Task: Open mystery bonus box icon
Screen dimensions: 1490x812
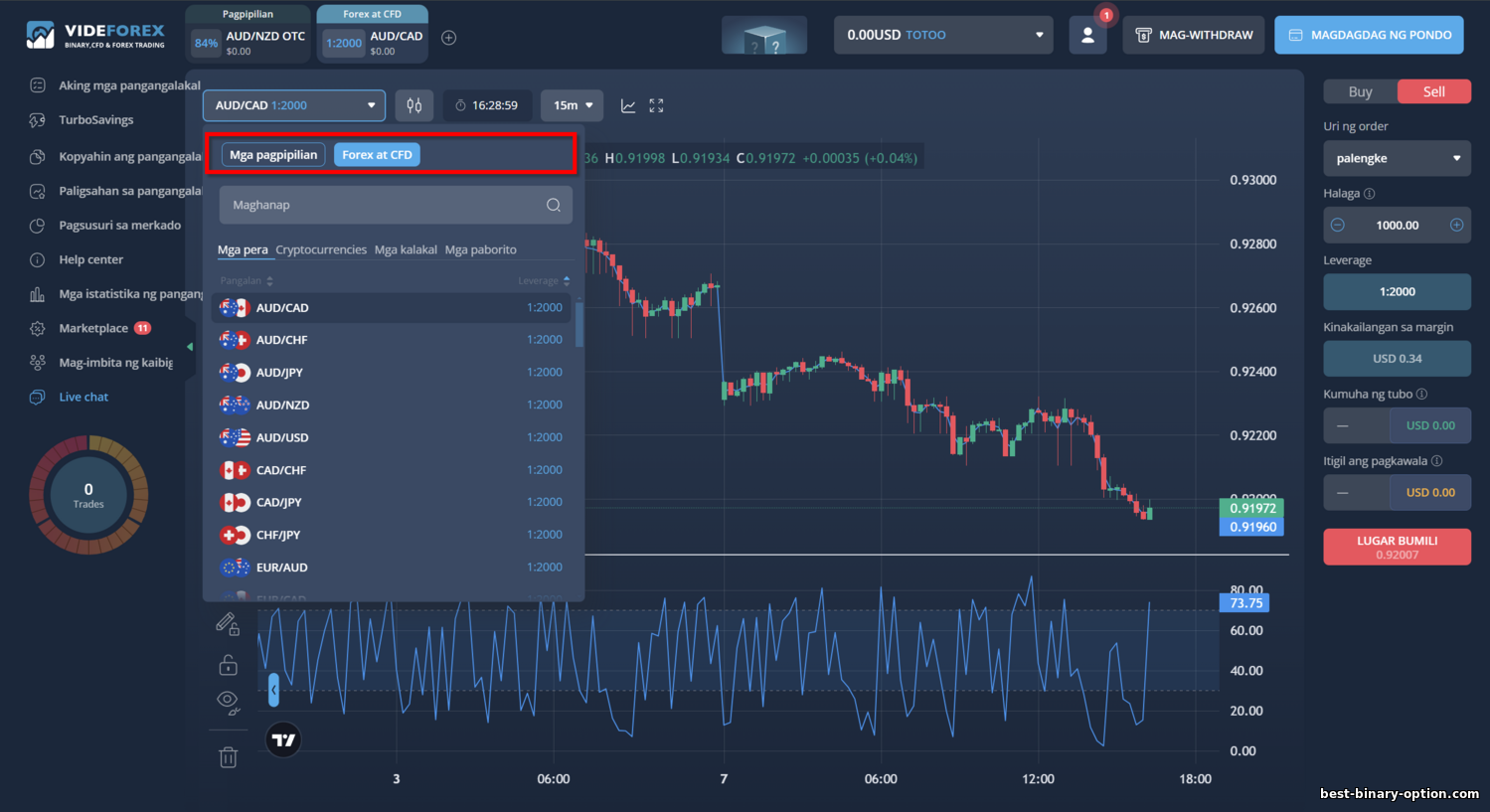Action: click(x=763, y=36)
